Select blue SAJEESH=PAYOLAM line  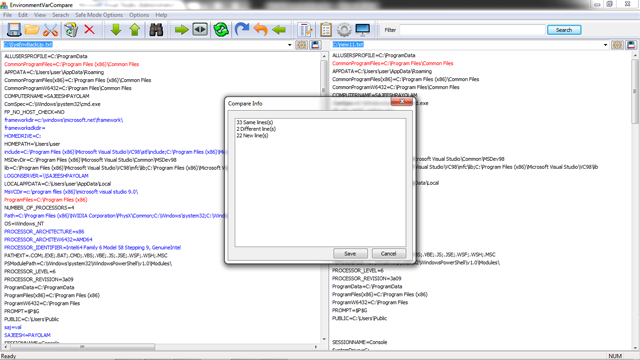27,335
